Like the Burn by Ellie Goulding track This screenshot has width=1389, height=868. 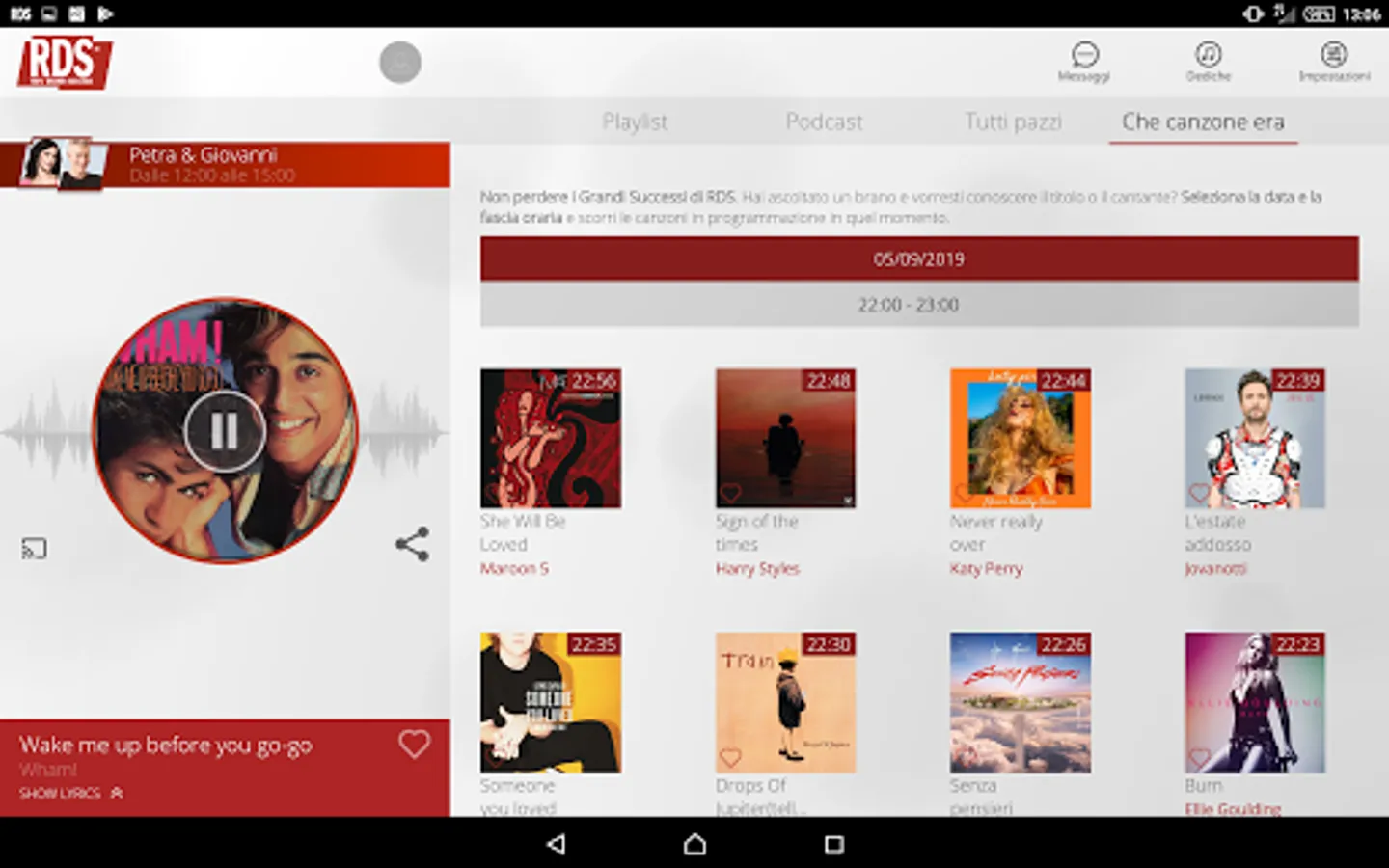pos(1199,757)
